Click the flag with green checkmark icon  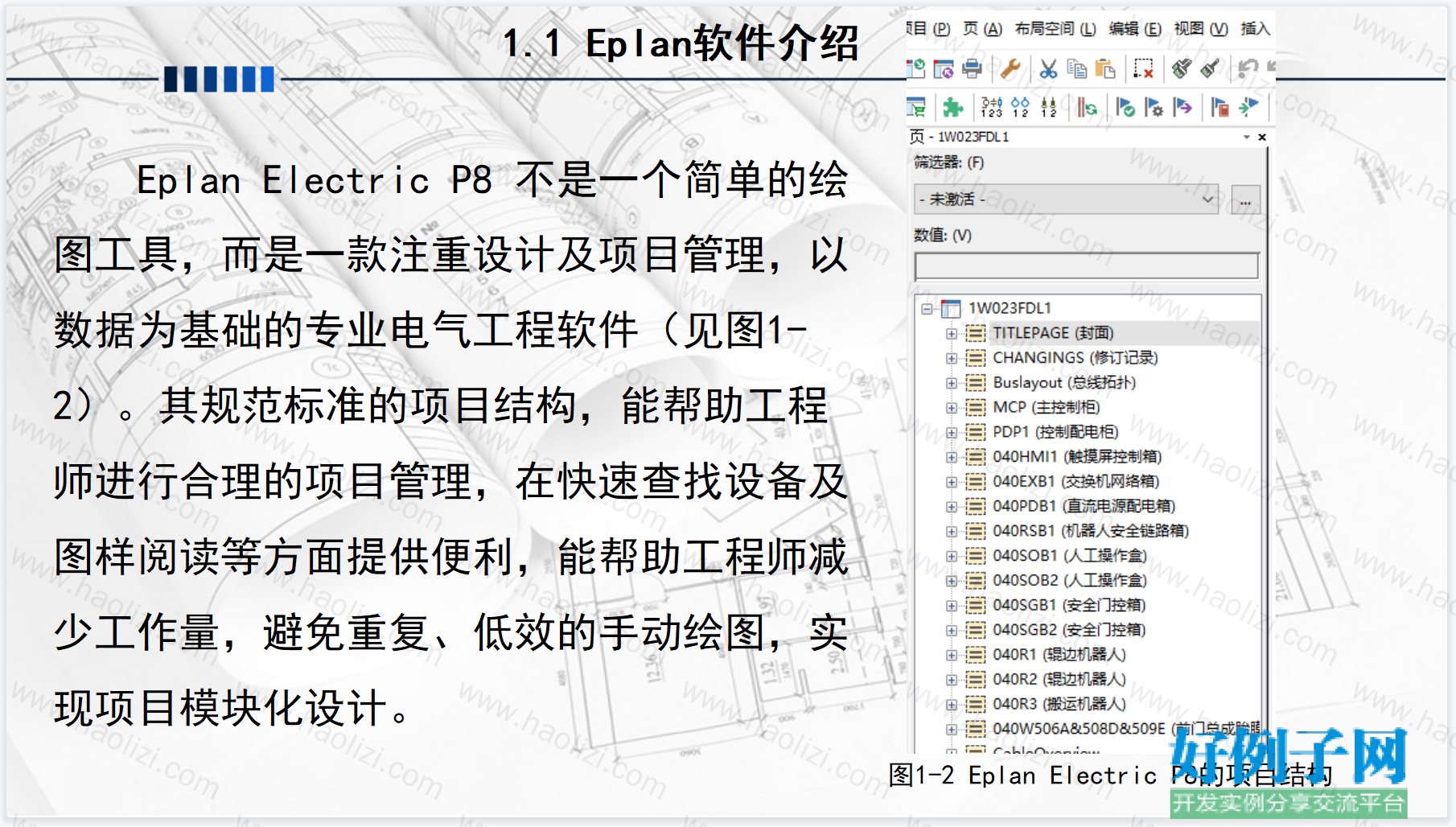1125,107
